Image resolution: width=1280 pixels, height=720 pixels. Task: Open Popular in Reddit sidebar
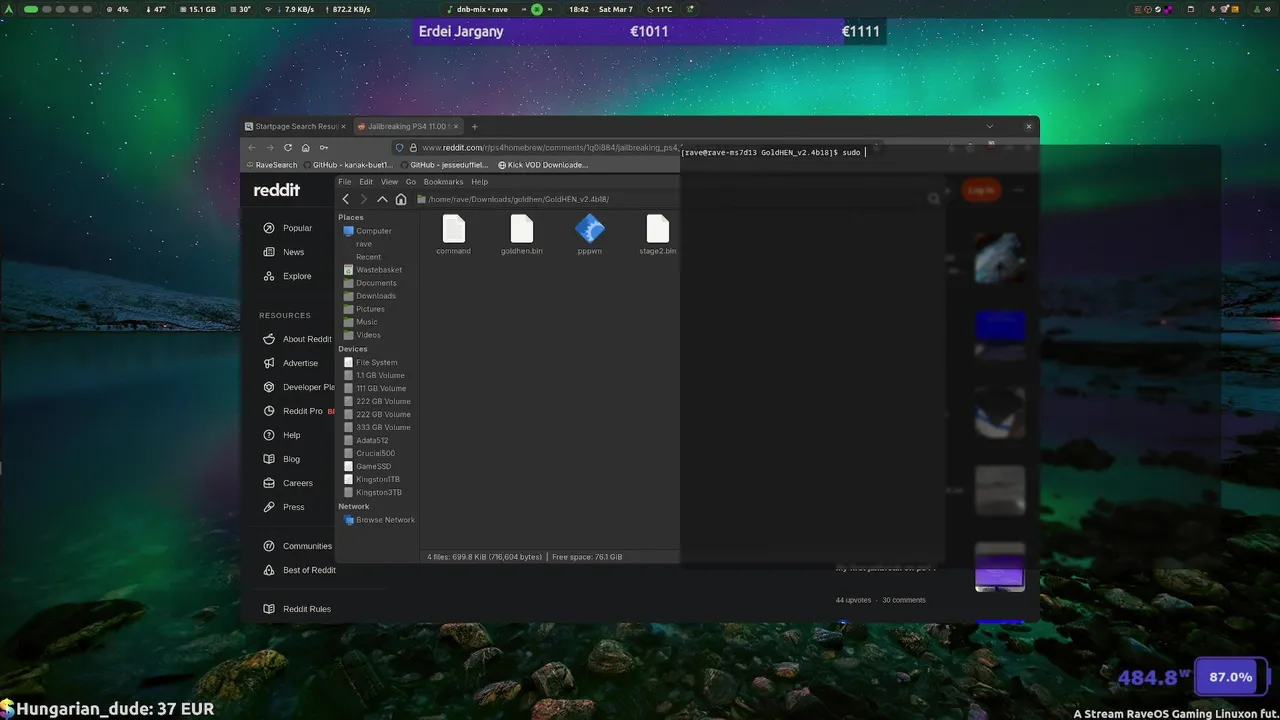(x=288, y=228)
